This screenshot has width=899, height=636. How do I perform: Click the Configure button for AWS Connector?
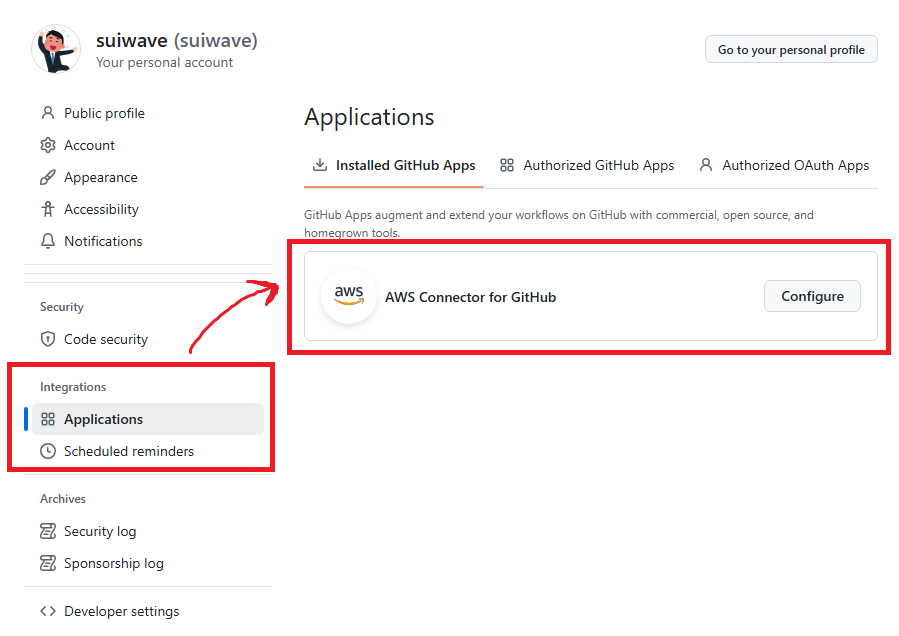pyautogui.click(x=812, y=296)
